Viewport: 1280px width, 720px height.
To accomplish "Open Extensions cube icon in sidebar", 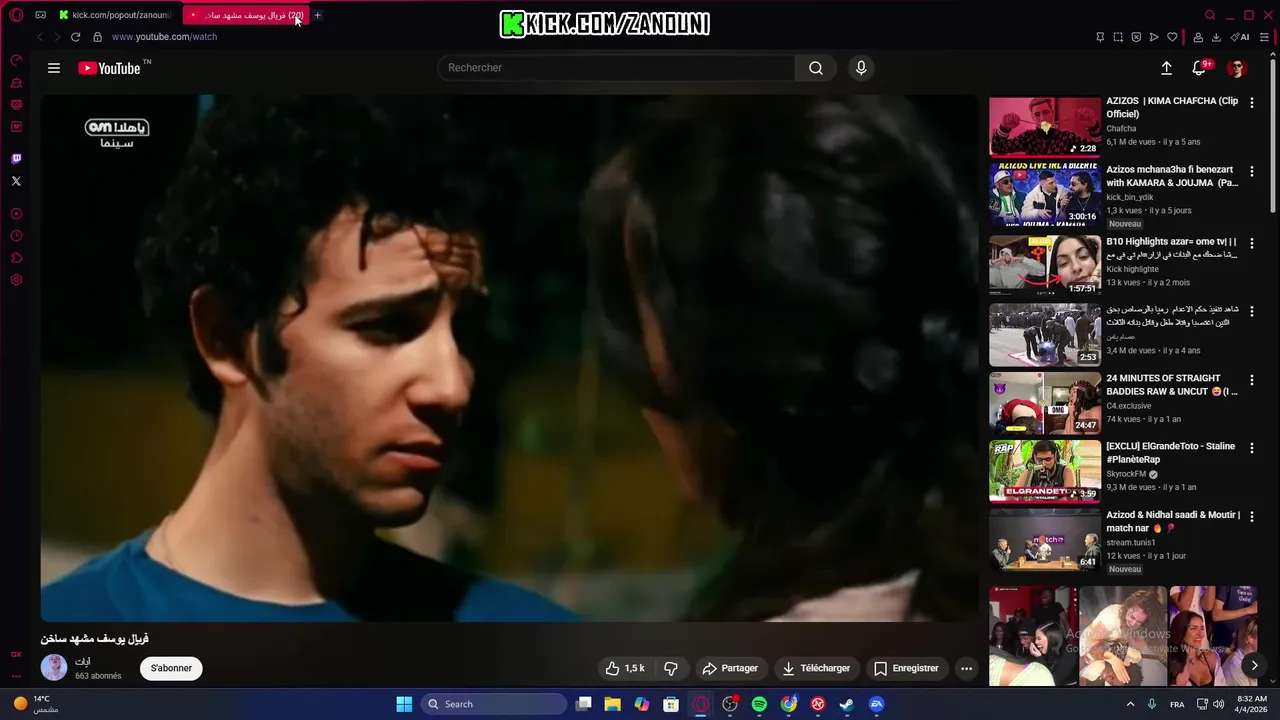I will (x=16, y=258).
